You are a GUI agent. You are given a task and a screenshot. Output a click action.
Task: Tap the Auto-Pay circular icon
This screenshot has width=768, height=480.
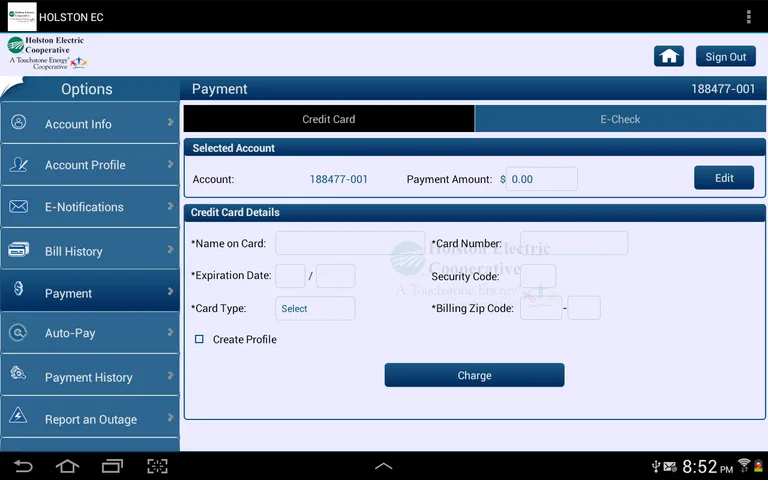click(18, 333)
